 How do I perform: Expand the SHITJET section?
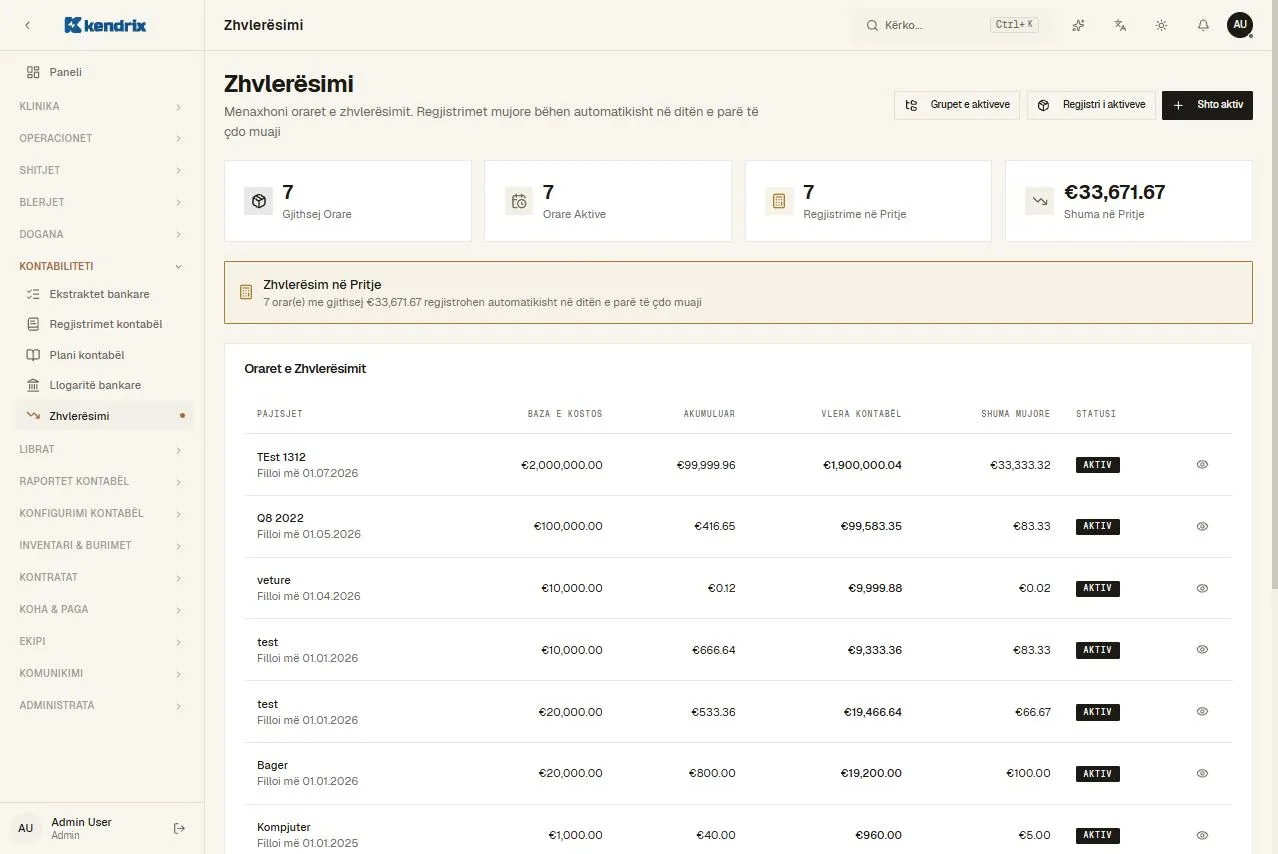pos(101,170)
